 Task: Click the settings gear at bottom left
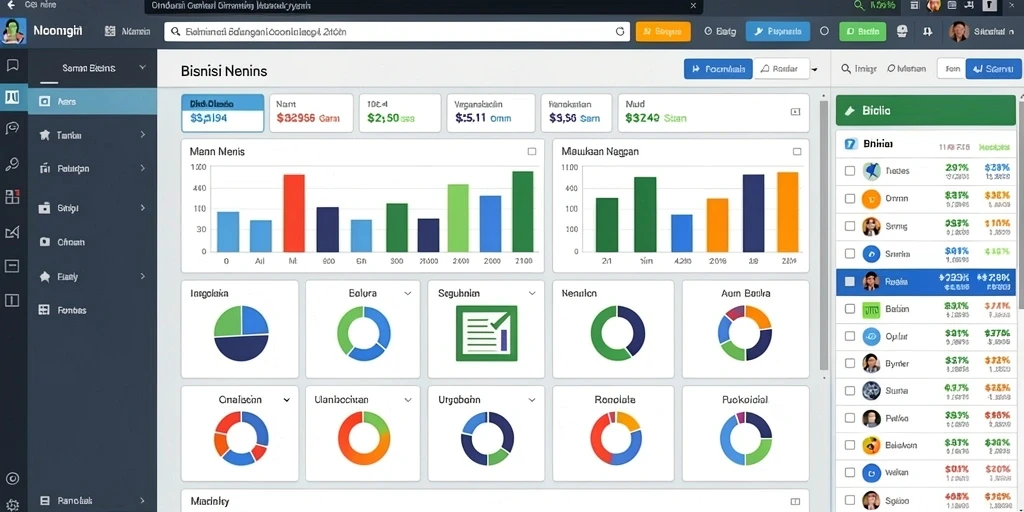pos(12,504)
